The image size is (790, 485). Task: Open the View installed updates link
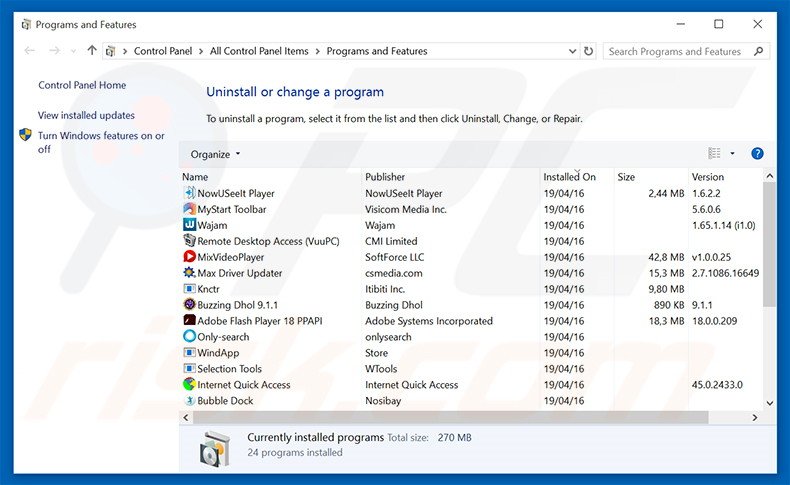tap(86, 115)
